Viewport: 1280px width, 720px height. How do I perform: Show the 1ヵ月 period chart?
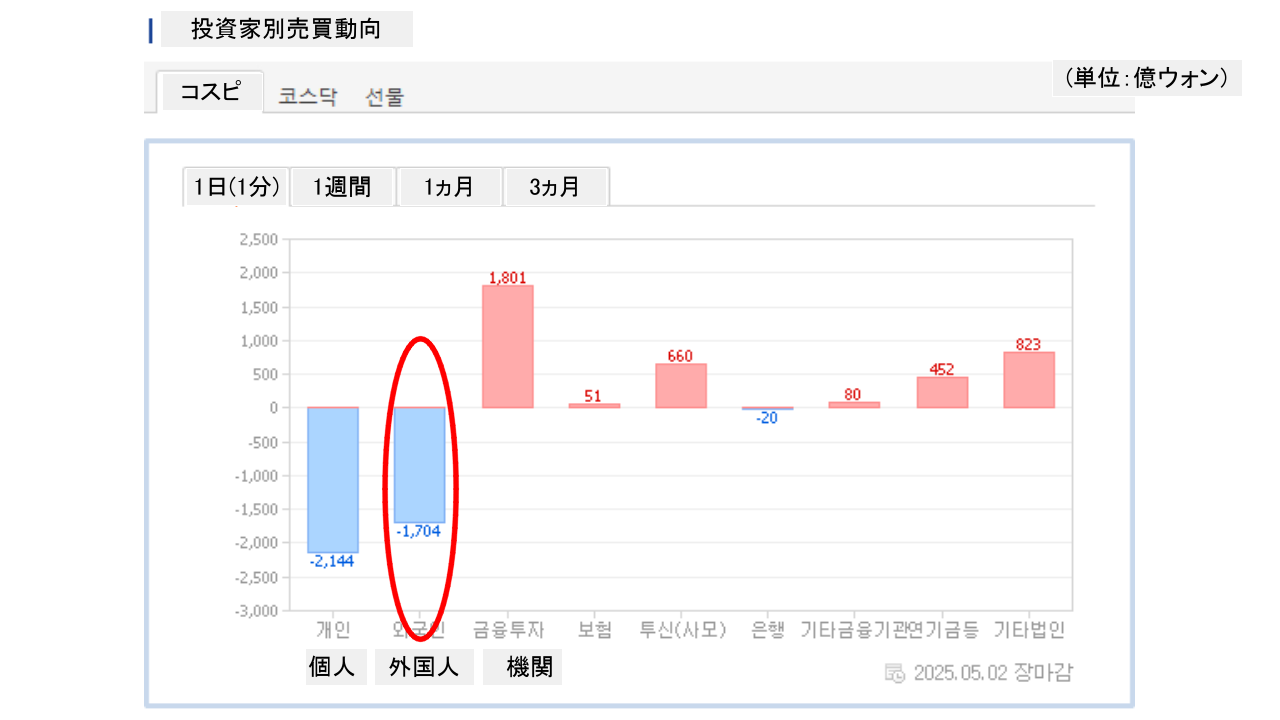point(449,187)
